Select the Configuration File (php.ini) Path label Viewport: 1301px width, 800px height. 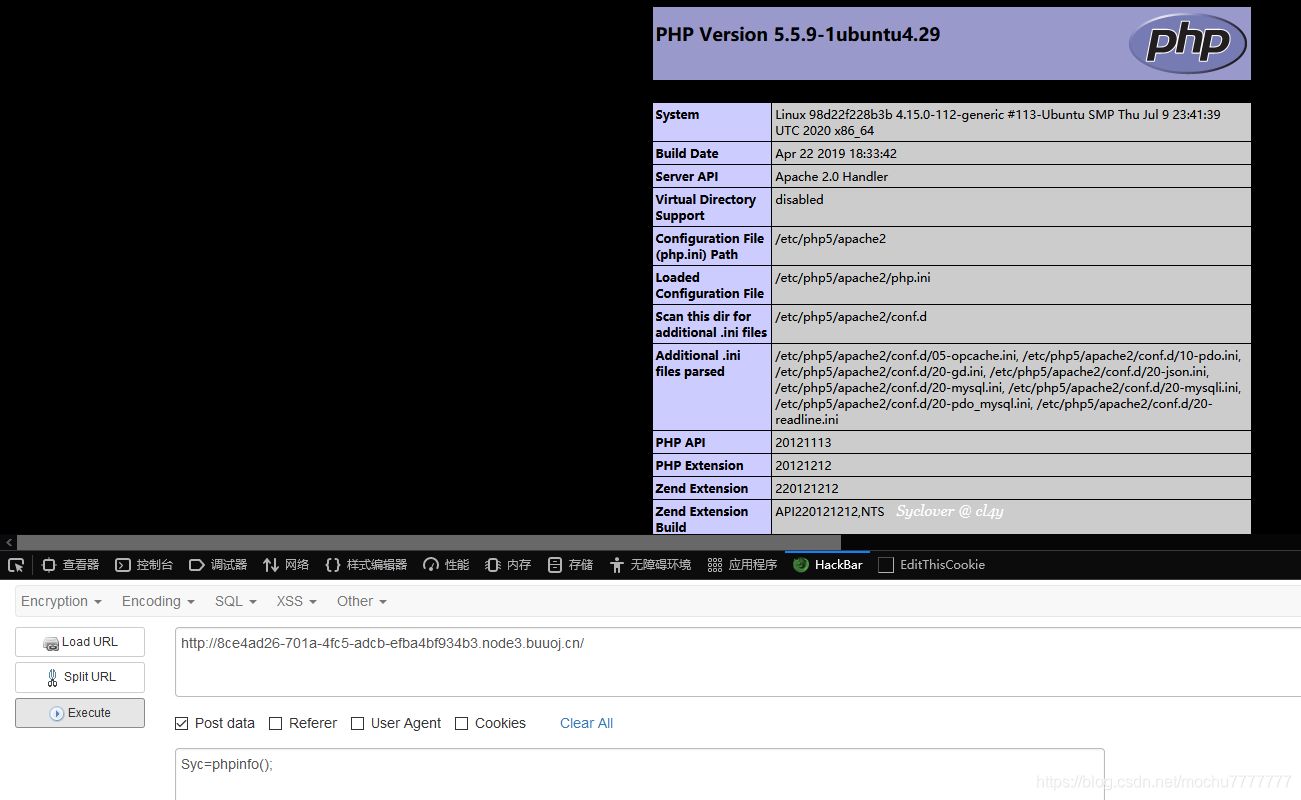tap(709, 246)
